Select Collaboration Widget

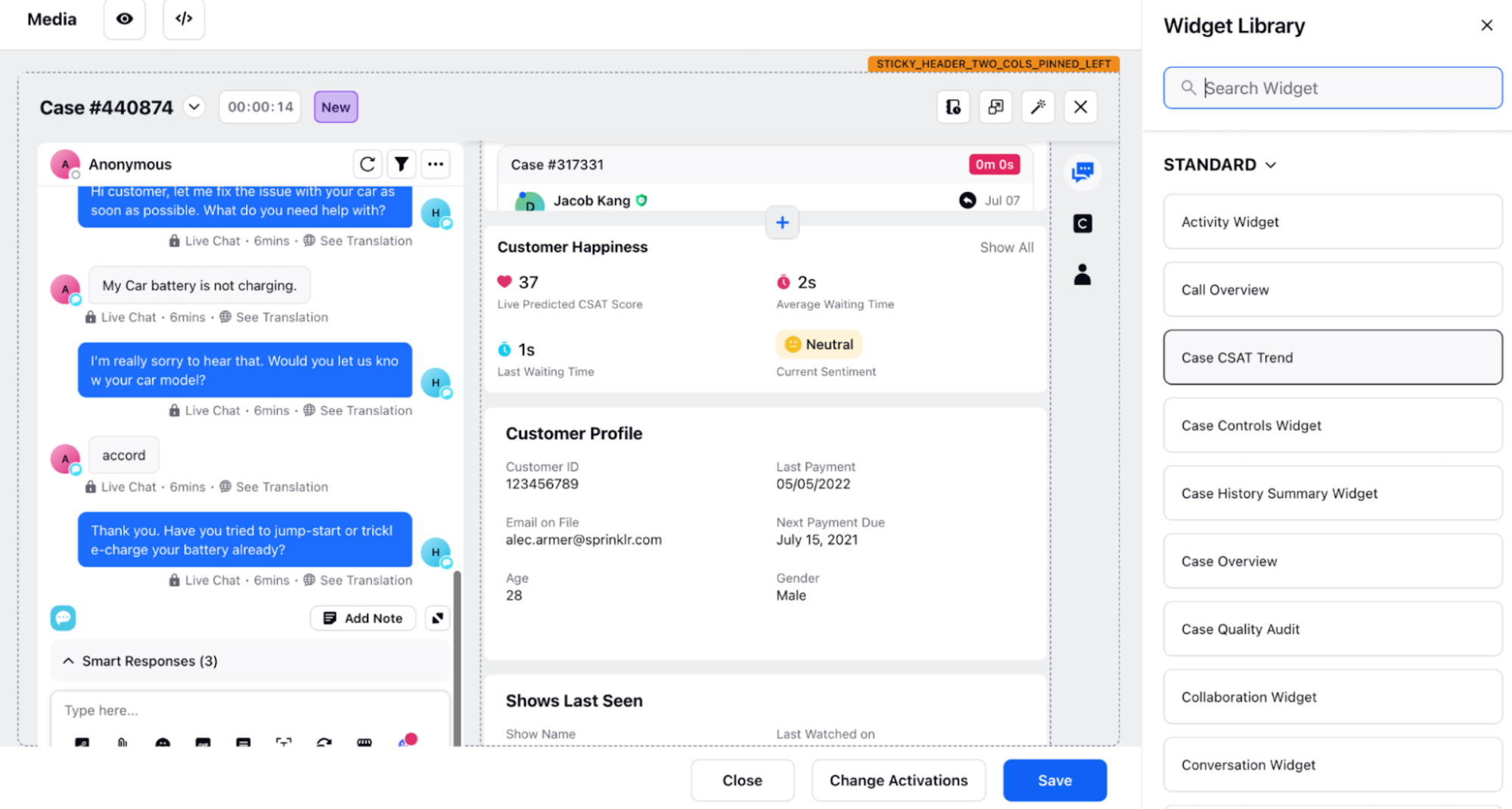point(1333,697)
